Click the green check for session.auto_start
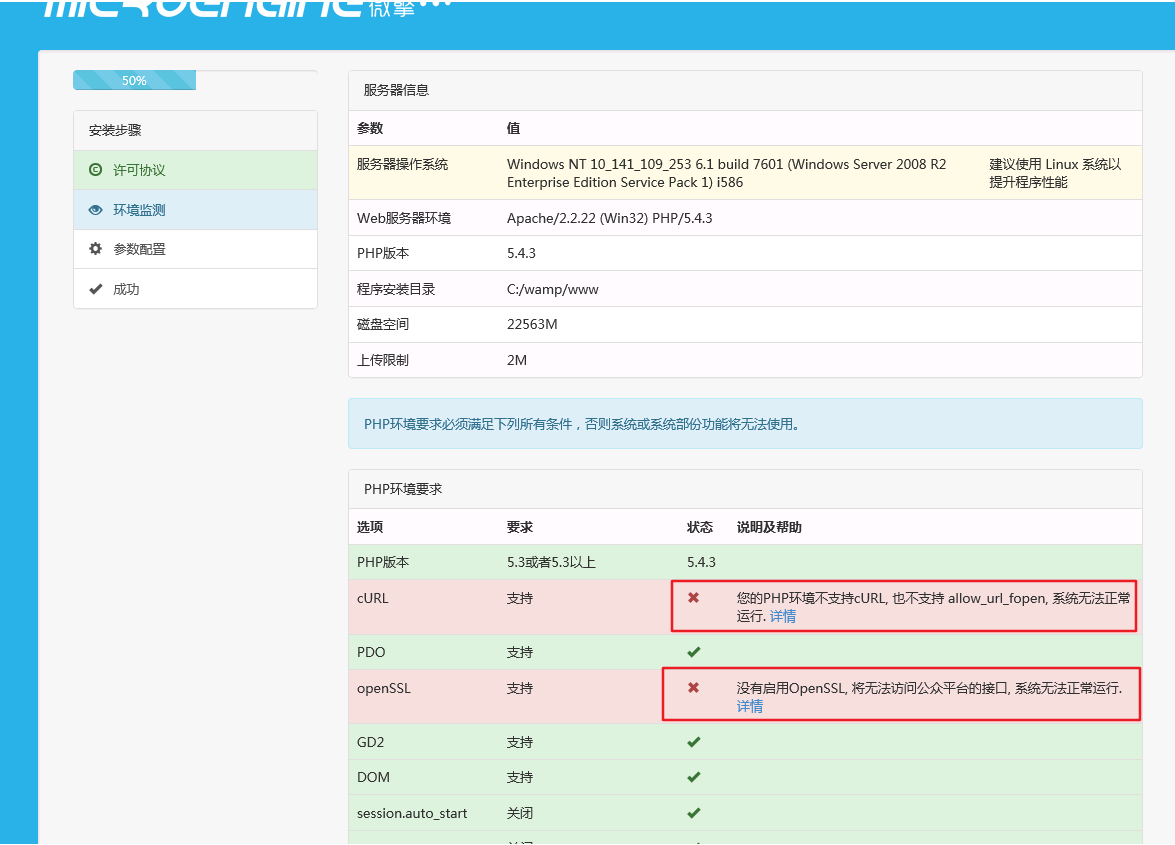Viewport: 1175px width, 845px height. click(x=694, y=813)
